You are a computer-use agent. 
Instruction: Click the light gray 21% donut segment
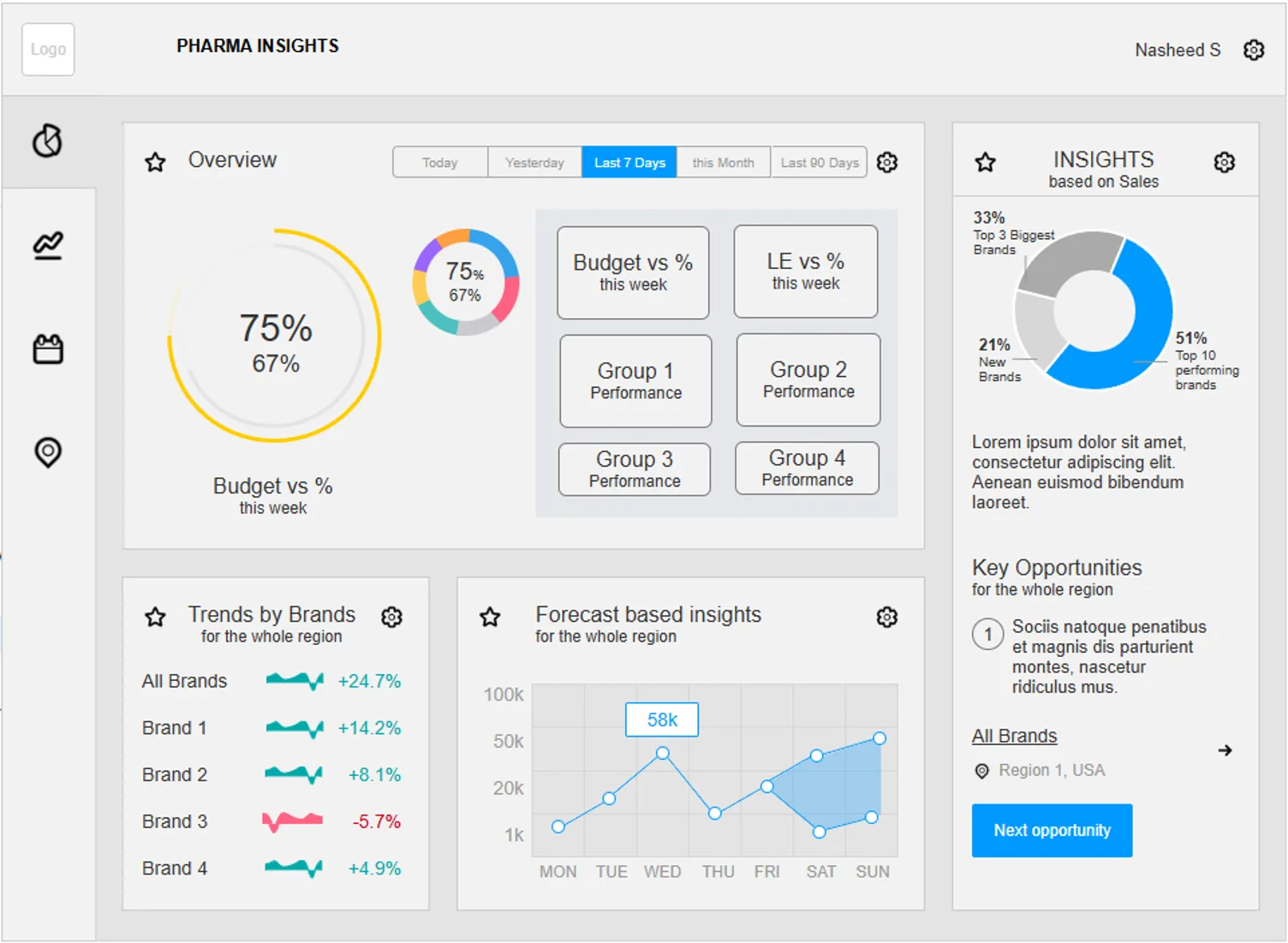tap(1038, 330)
